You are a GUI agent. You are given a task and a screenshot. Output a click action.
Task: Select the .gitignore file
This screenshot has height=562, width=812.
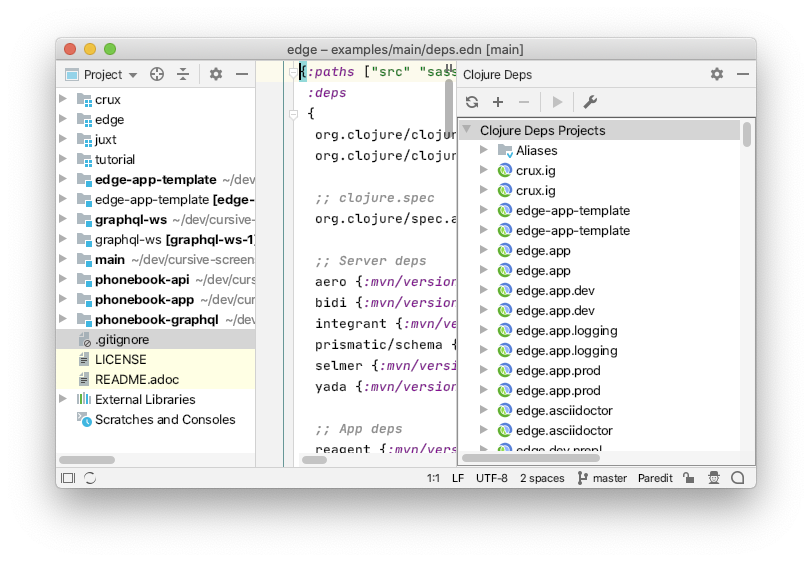(x=156, y=339)
